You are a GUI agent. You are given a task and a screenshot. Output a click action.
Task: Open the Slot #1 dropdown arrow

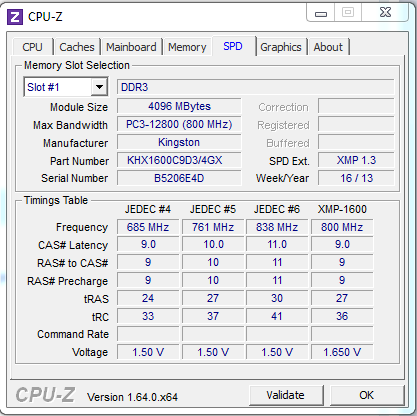[99, 87]
